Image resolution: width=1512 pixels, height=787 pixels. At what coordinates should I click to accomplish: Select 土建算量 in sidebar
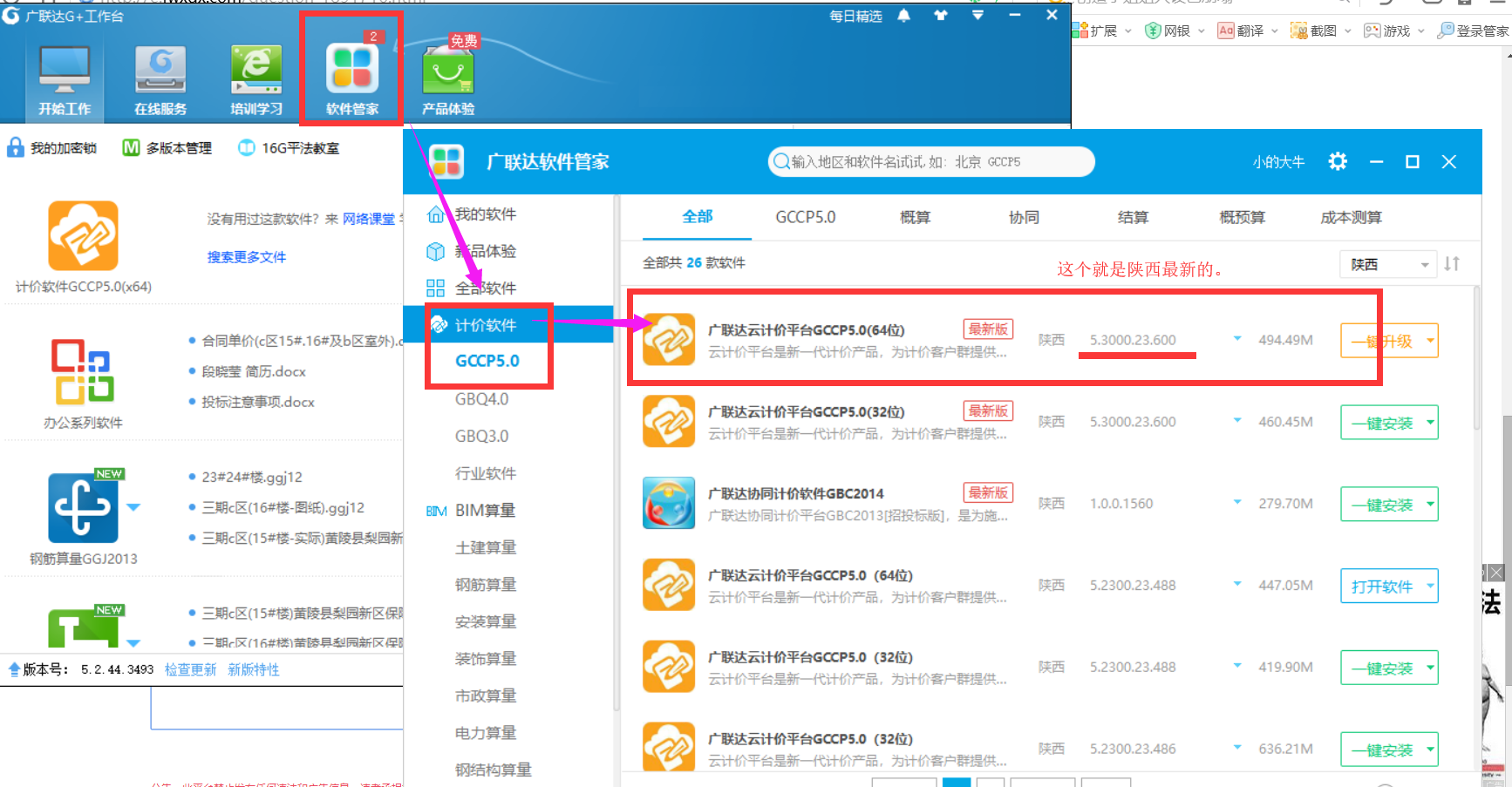[486, 547]
